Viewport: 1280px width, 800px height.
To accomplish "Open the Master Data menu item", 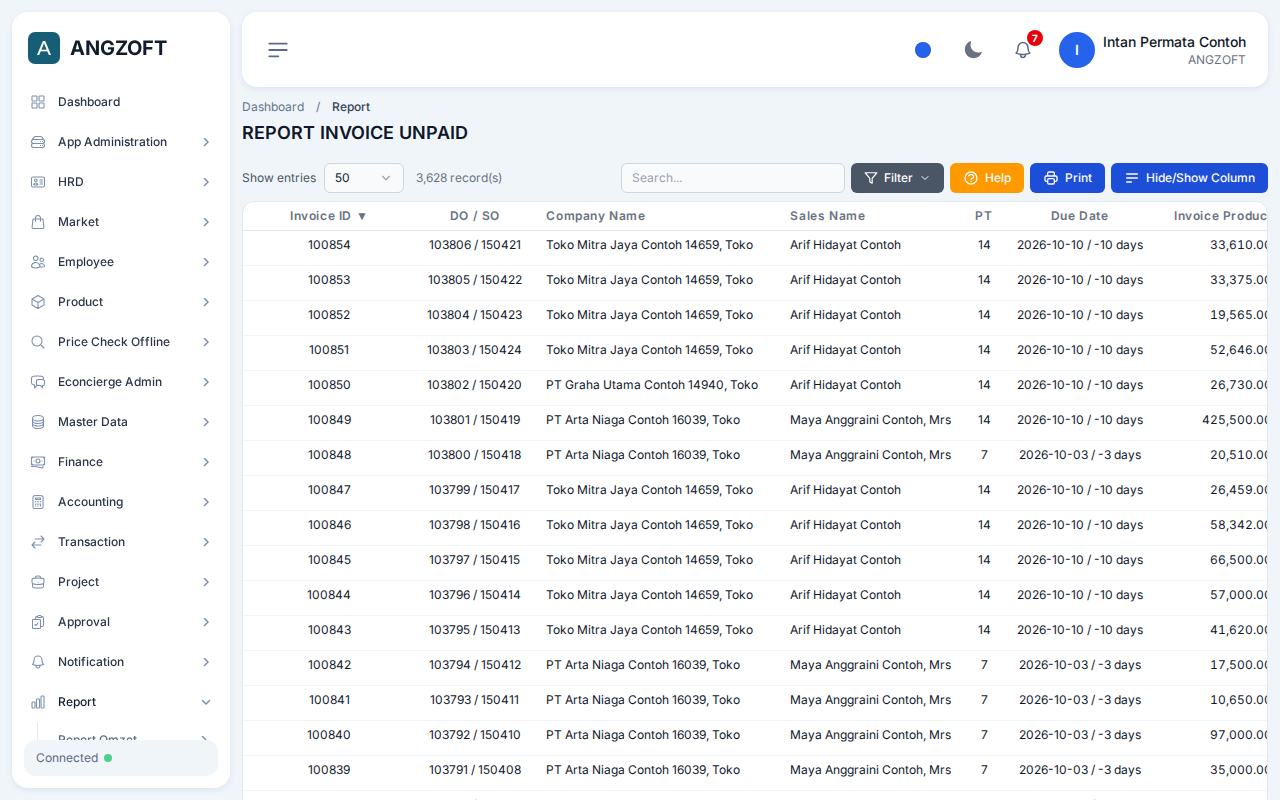I will pos(121,422).
